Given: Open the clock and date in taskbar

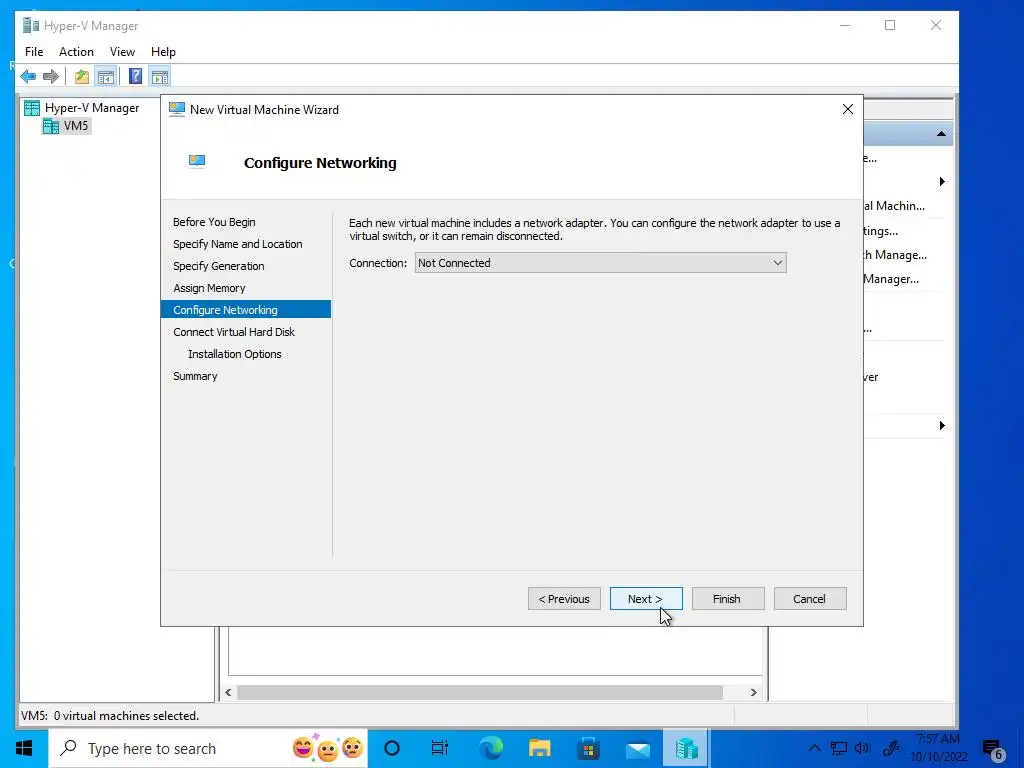Looking at the screenshot, I should click(x=938, y=748).
